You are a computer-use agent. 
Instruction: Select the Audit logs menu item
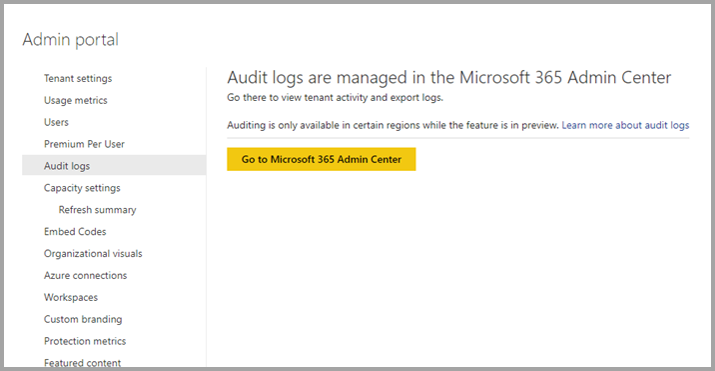[x=114, y=165]
